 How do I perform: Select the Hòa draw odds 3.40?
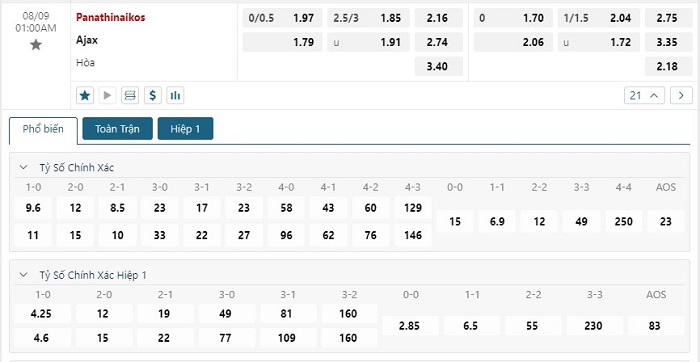[438, 67]
